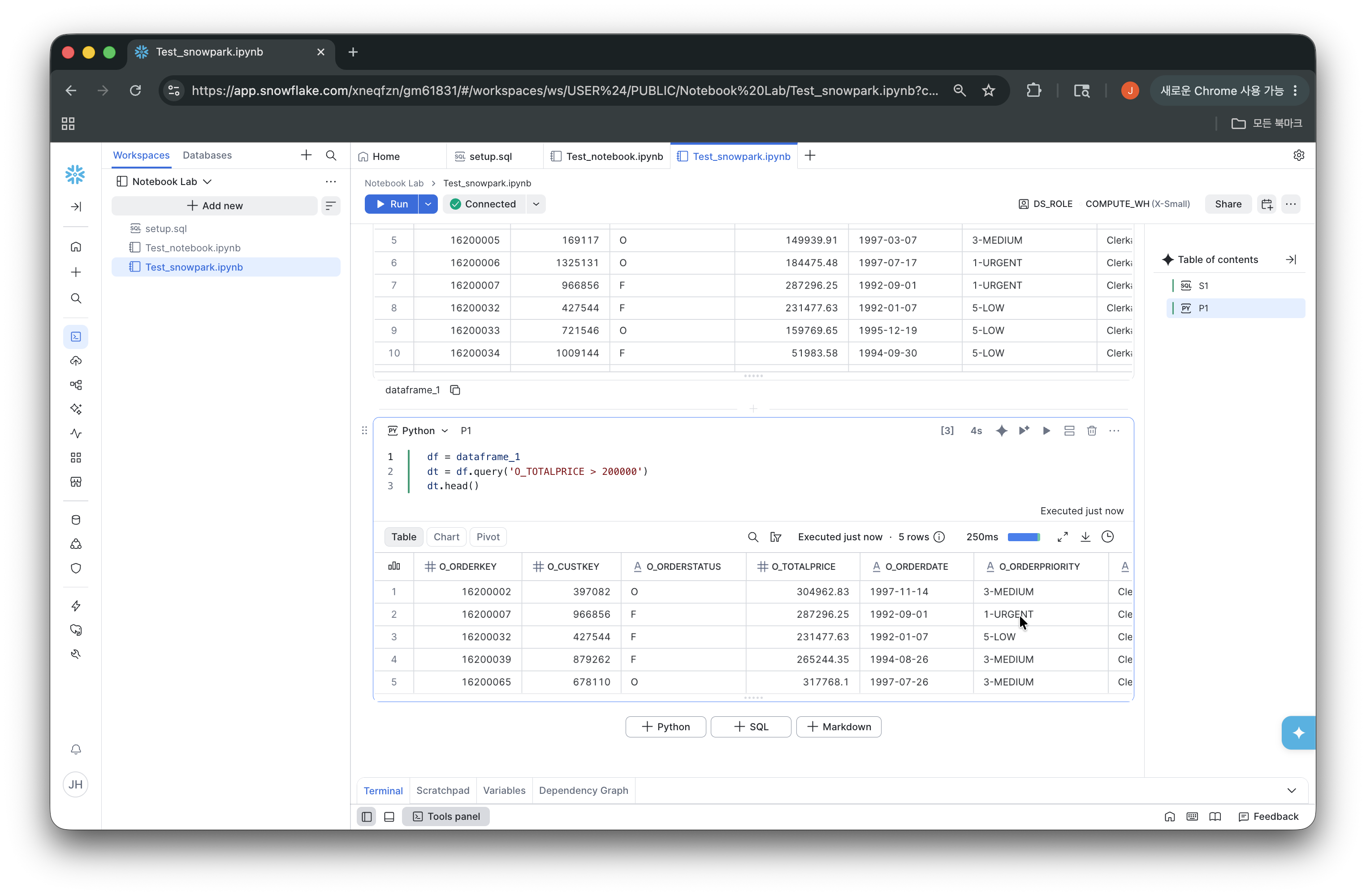Switch to the Chart view tab
This screenshot has width=1366, height=896.
446,537
